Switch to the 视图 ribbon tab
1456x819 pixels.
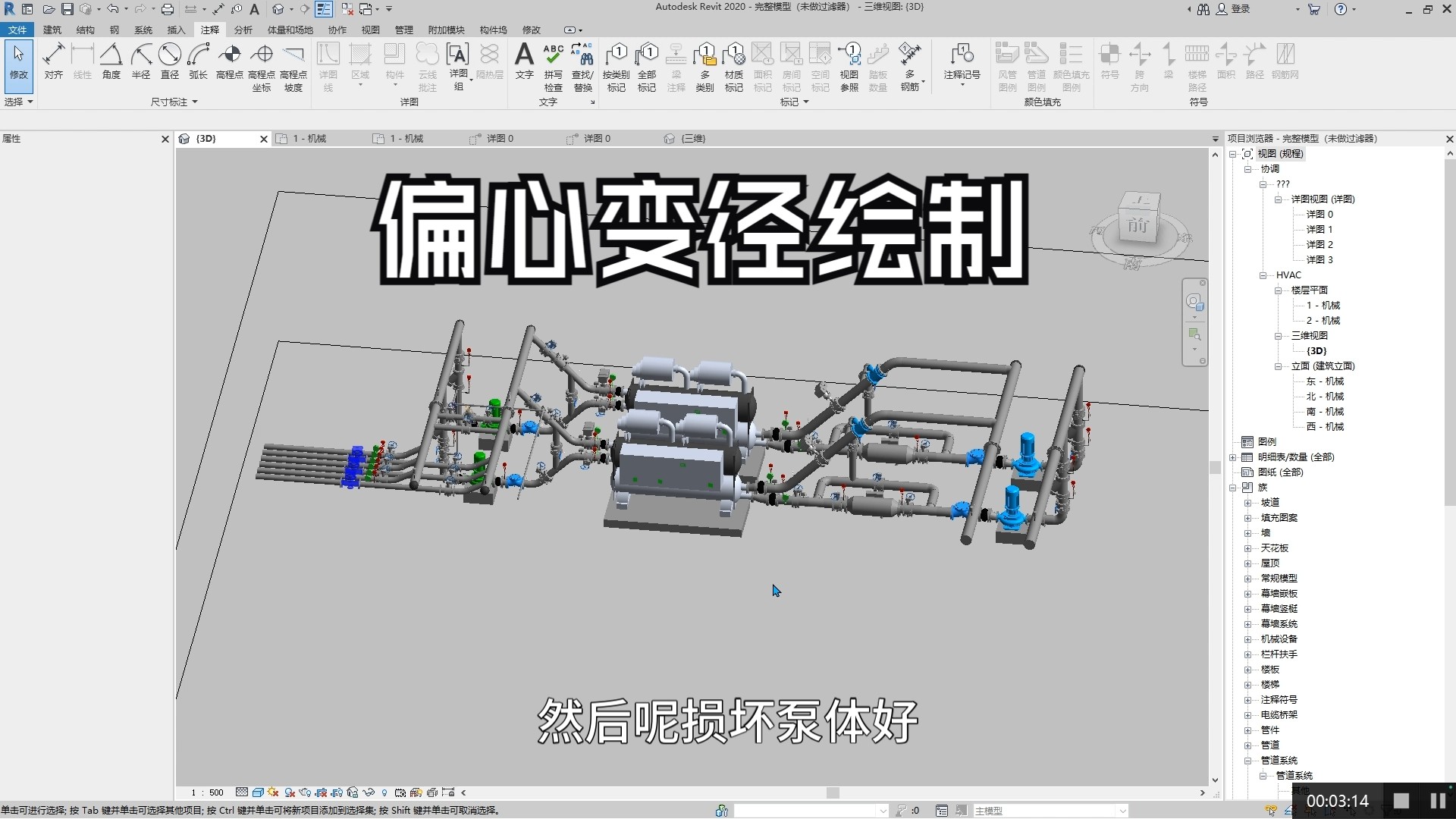pyautogui.click(x=370, y=30)
